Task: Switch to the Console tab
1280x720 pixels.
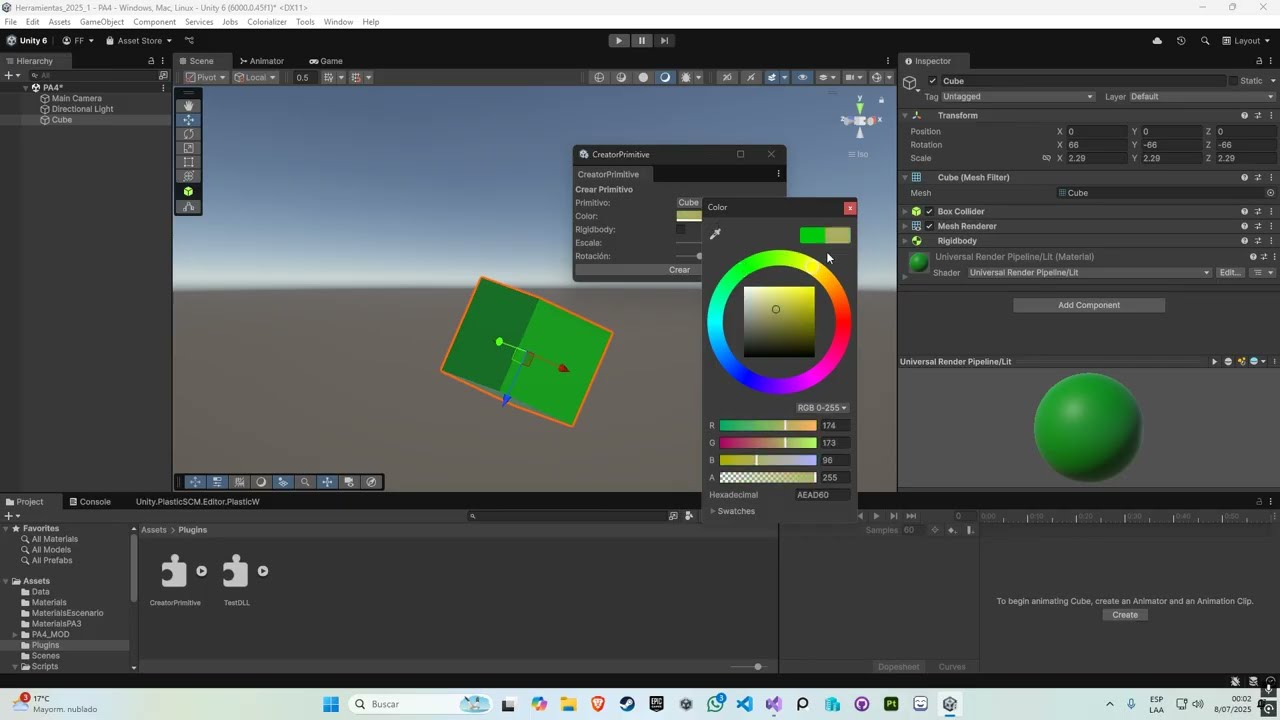Action: [x=90, y=502]
